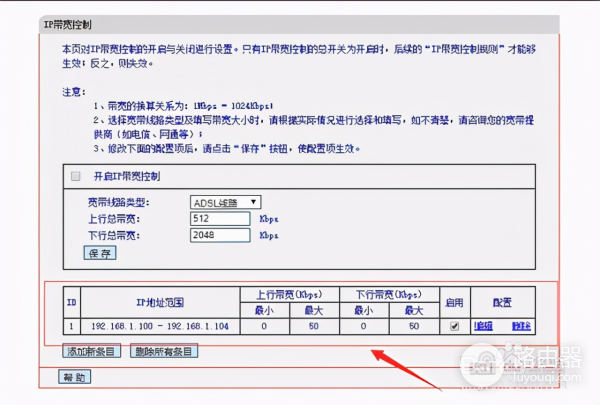This screenshot has width=600, height=405.
Task: Click the 上行总带宽 label
Action: (x=114, y=219)
